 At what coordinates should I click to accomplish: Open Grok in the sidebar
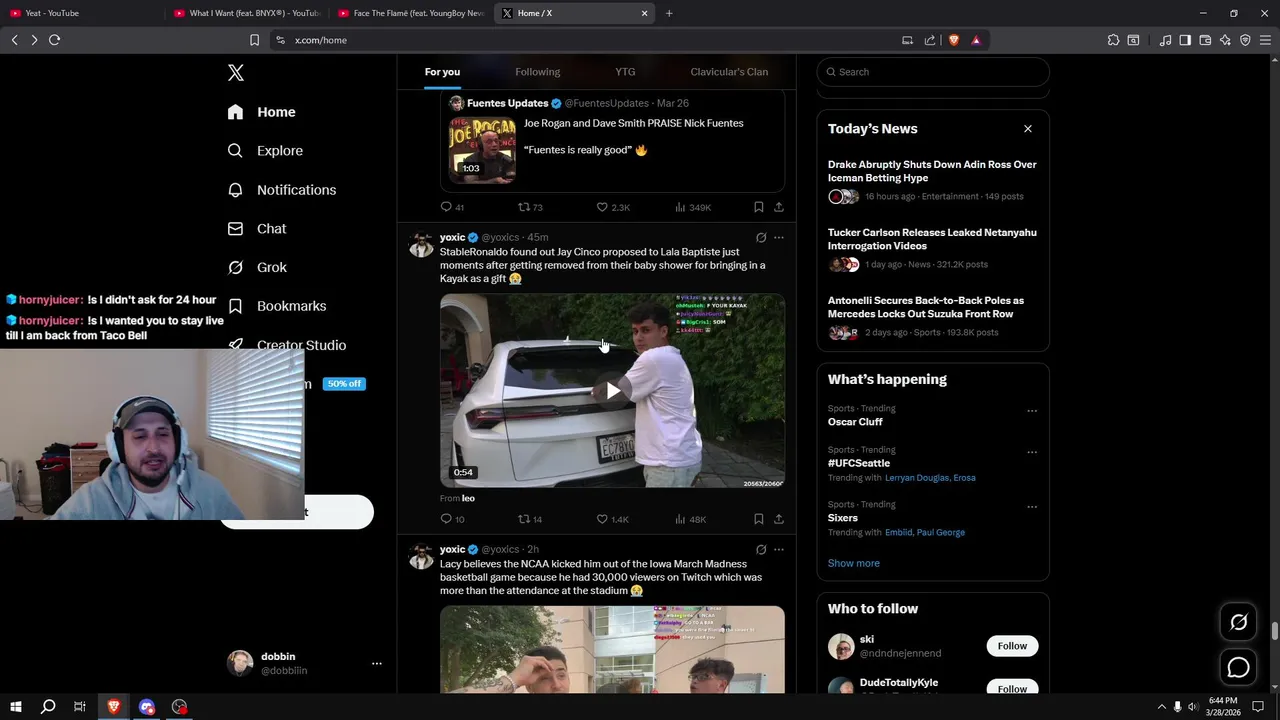click(x=257, y=268)
